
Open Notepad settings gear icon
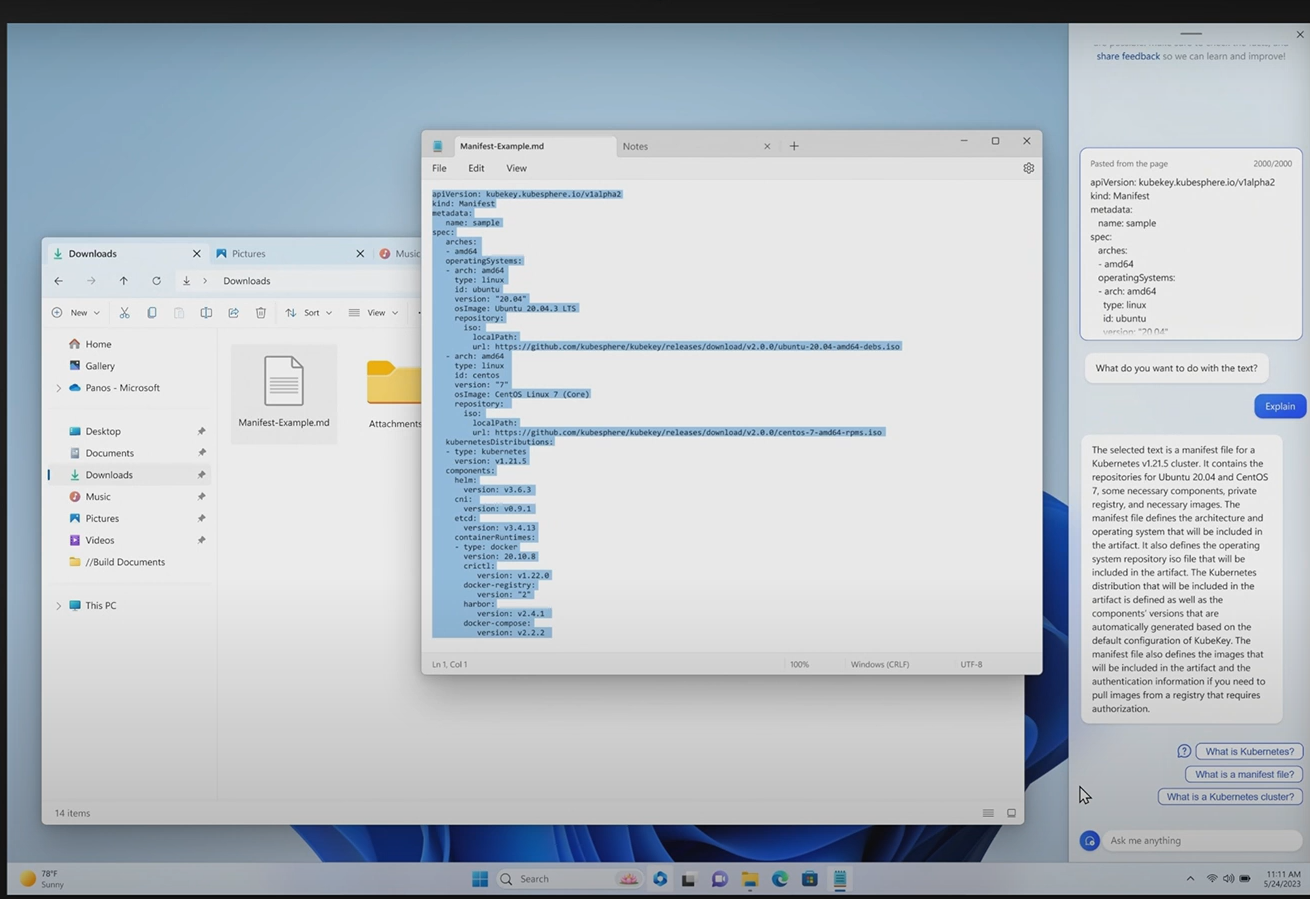click(1028, 168)
